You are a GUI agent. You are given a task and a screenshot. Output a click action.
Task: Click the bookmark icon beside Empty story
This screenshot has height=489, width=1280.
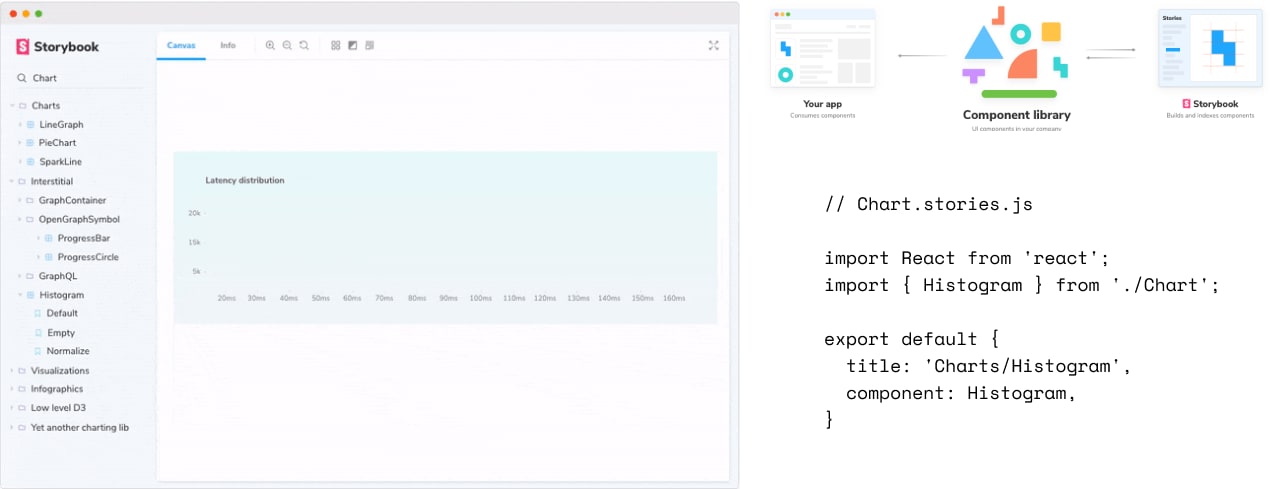38,333
